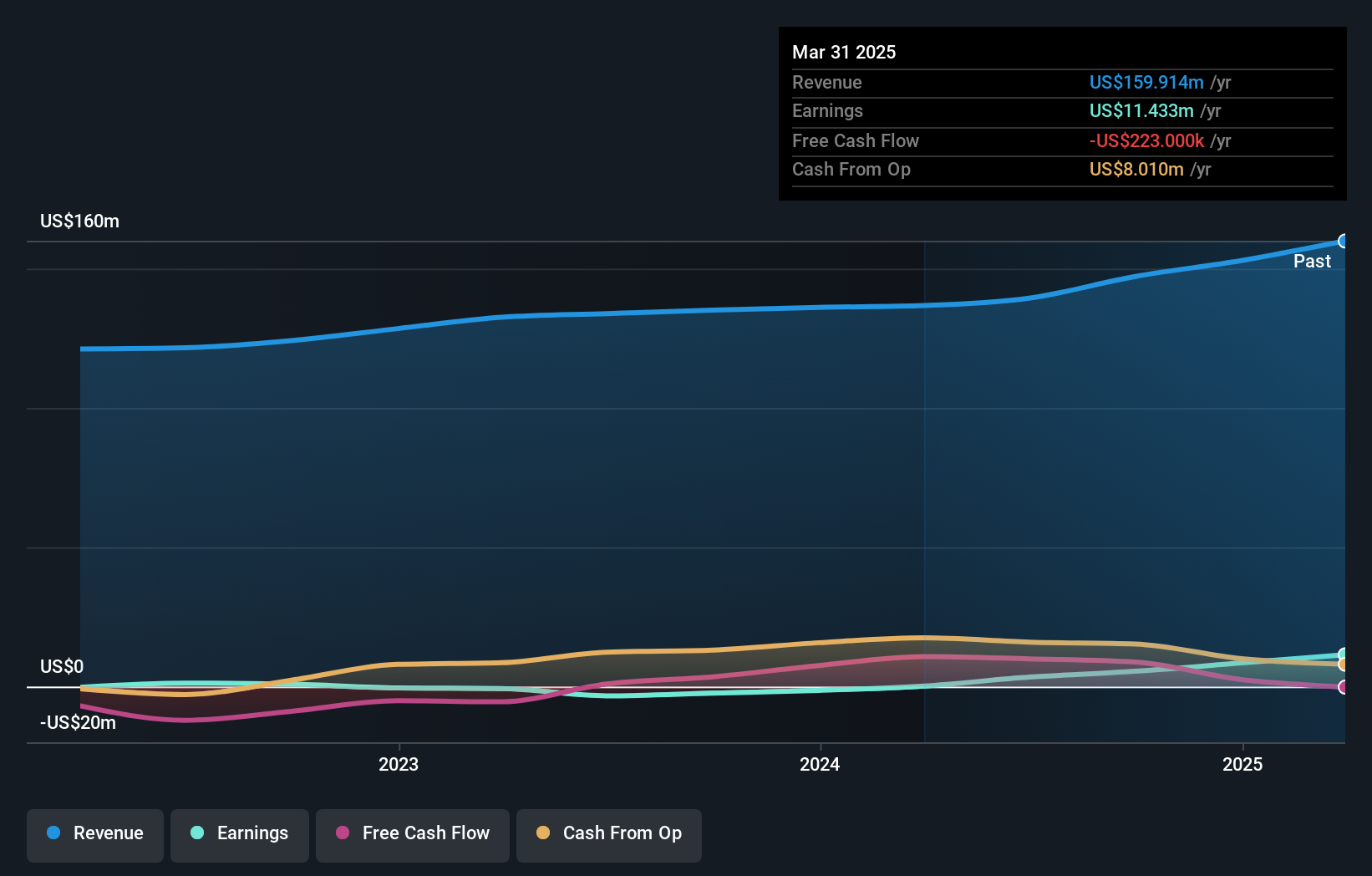1372x876 pixels.
Task: Click the US$11.433m earnings value in tooltip
Action: (1141, 110)
